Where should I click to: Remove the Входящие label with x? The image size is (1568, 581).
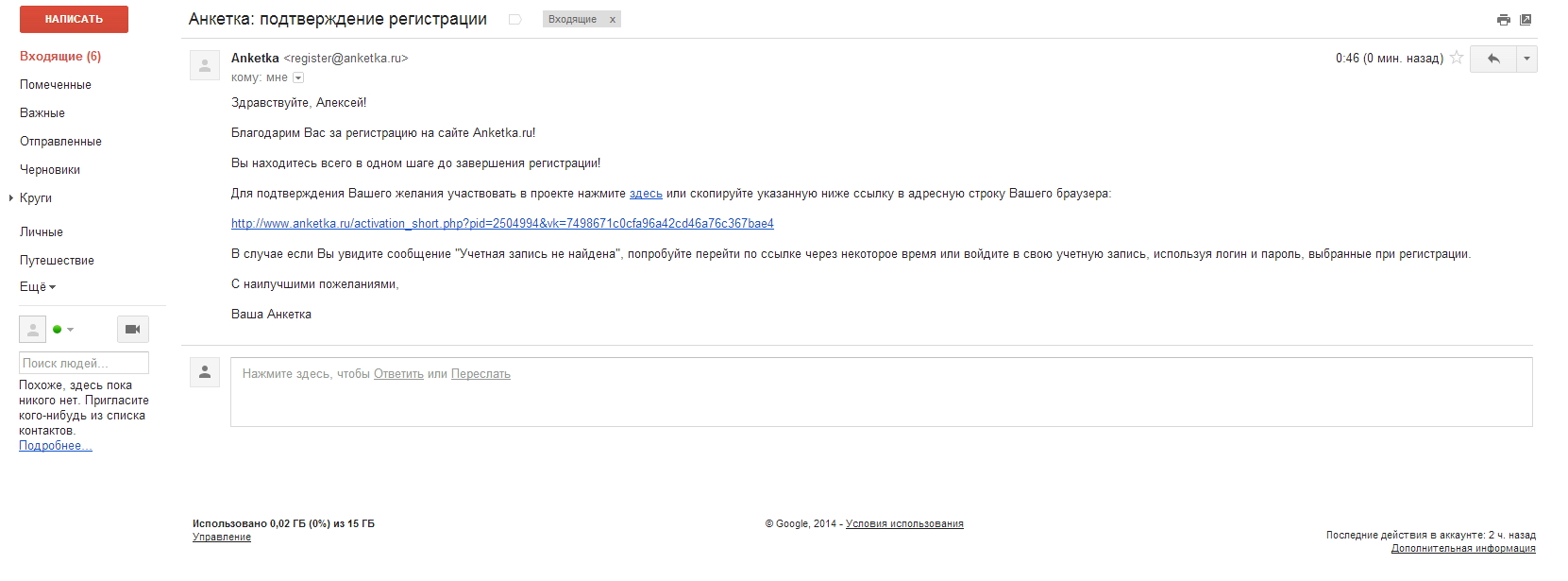613,20
